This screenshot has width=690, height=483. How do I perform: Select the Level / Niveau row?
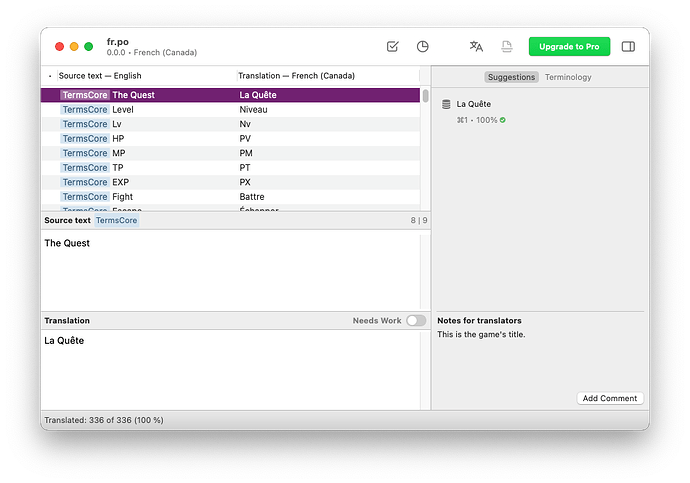click(231, 110)
